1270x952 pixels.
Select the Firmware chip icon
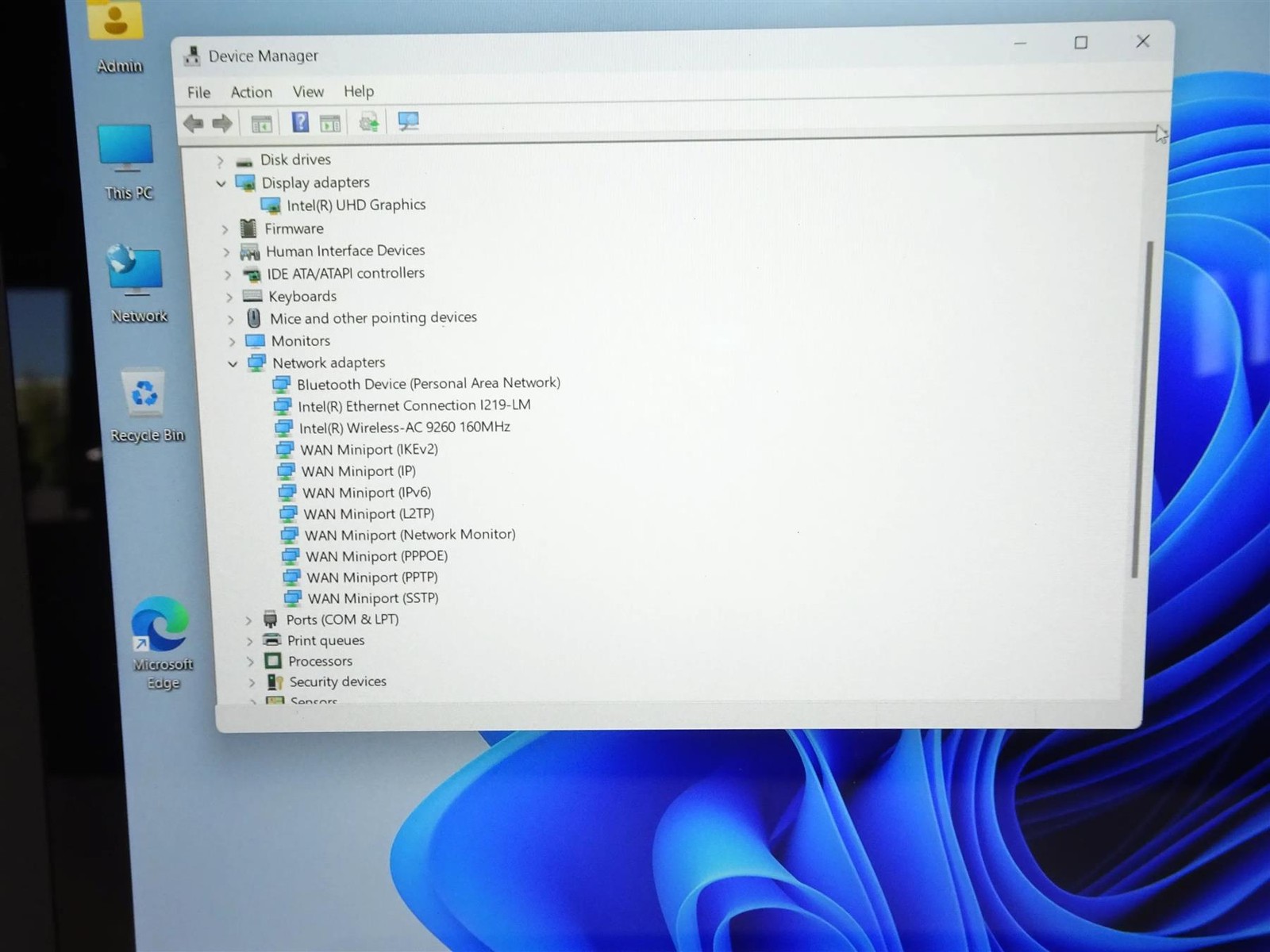pyautogui.click(x=248, y=228)
